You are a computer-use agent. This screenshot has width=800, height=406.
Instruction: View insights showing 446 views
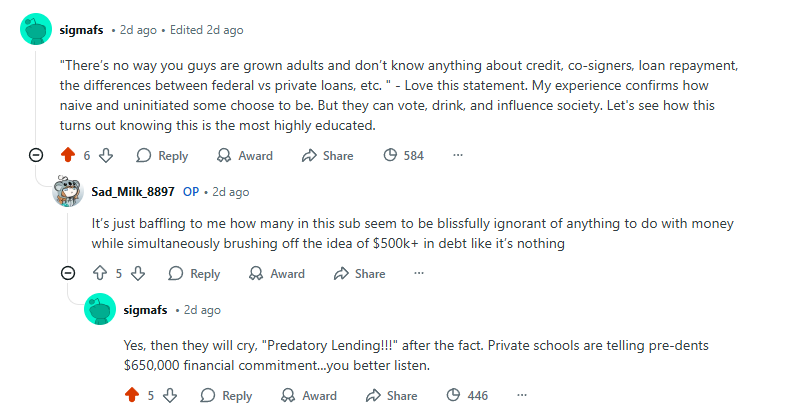pyautogui.click(x=468, y=395)
